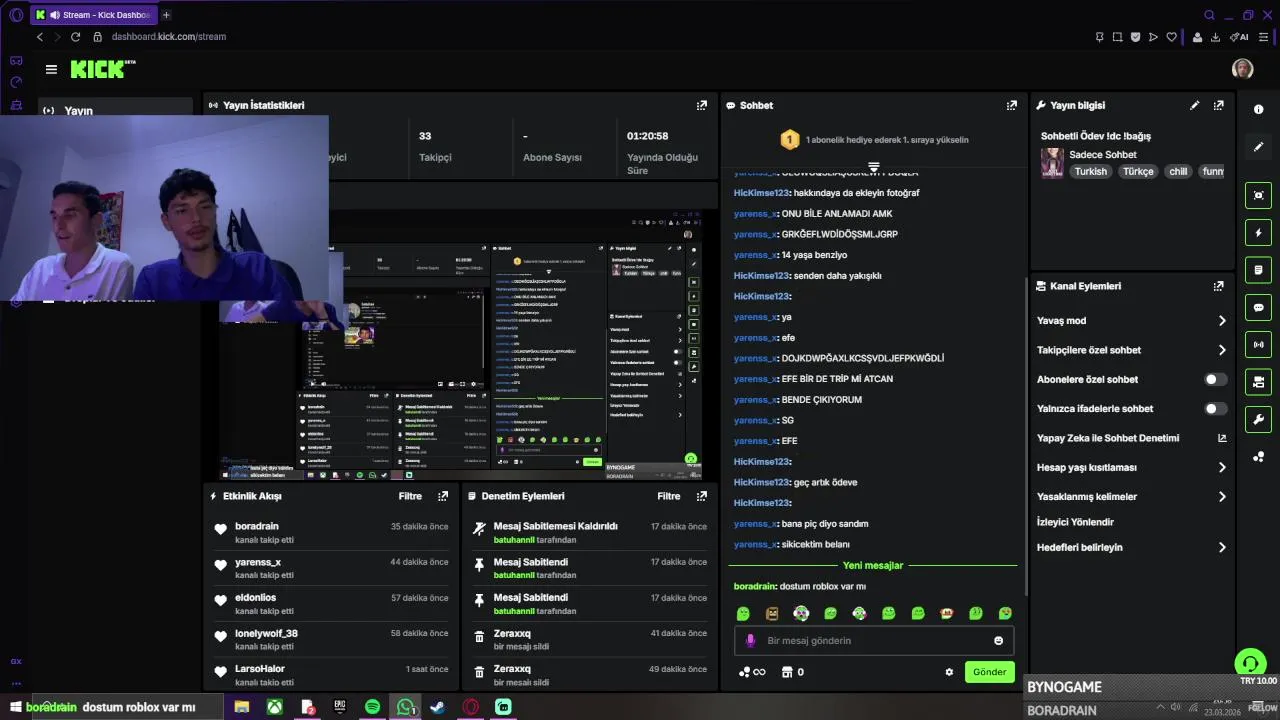Insert the brown angry box emote
Image resolution: width=1280 pixels, height=720 pixels.
point(772,613)
